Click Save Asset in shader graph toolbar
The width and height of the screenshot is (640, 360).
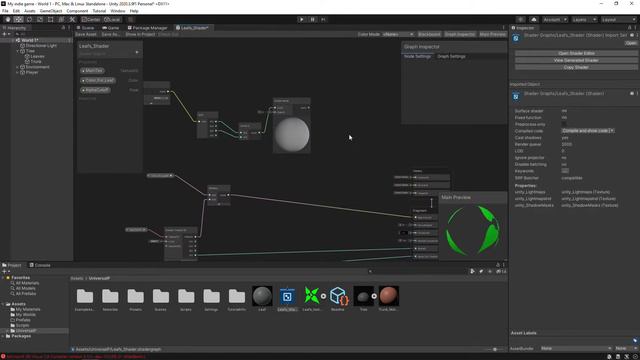(86, 34)
